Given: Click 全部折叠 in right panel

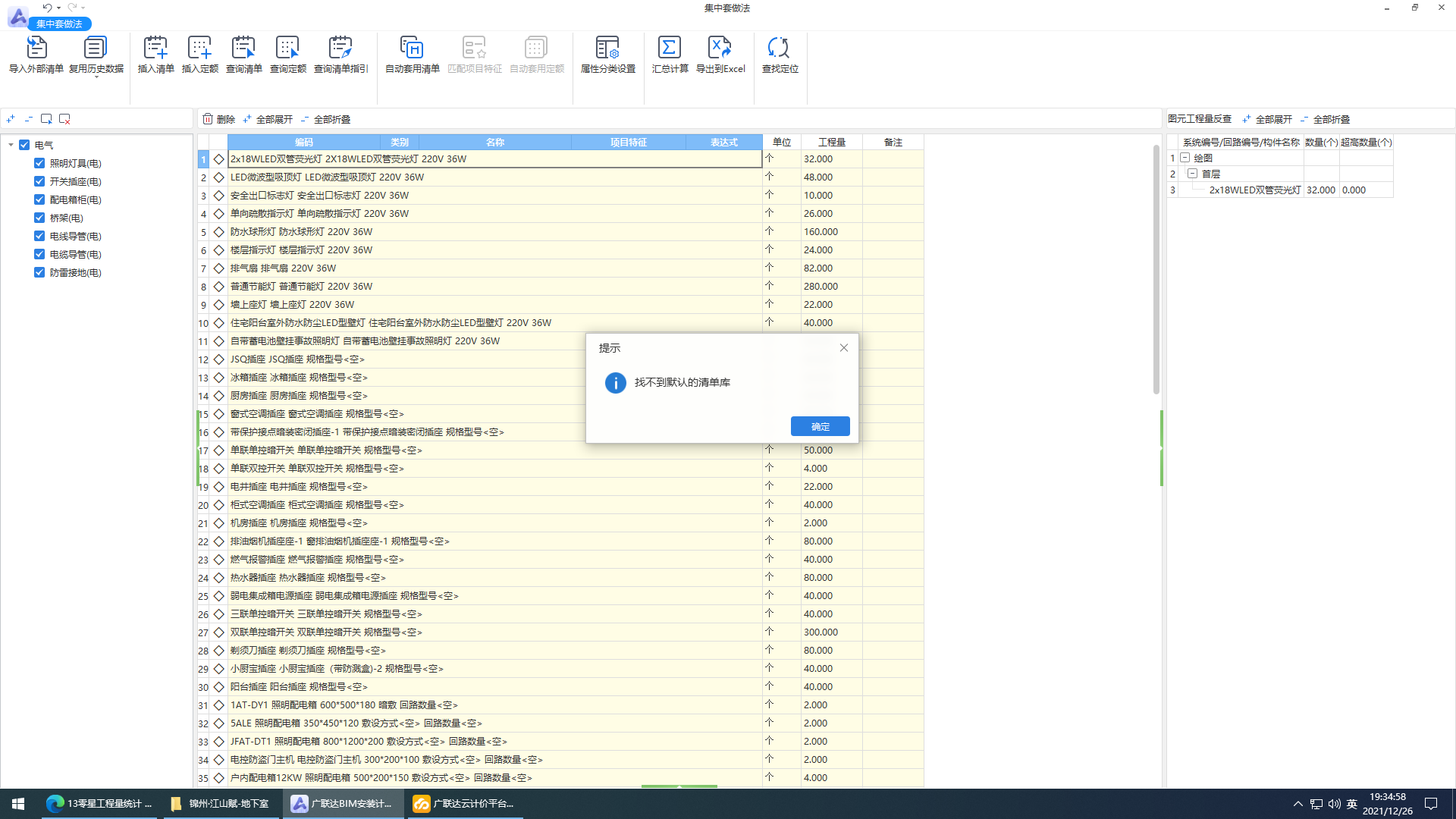Looking at the screenshot, I should click(x=1325, y=119).
